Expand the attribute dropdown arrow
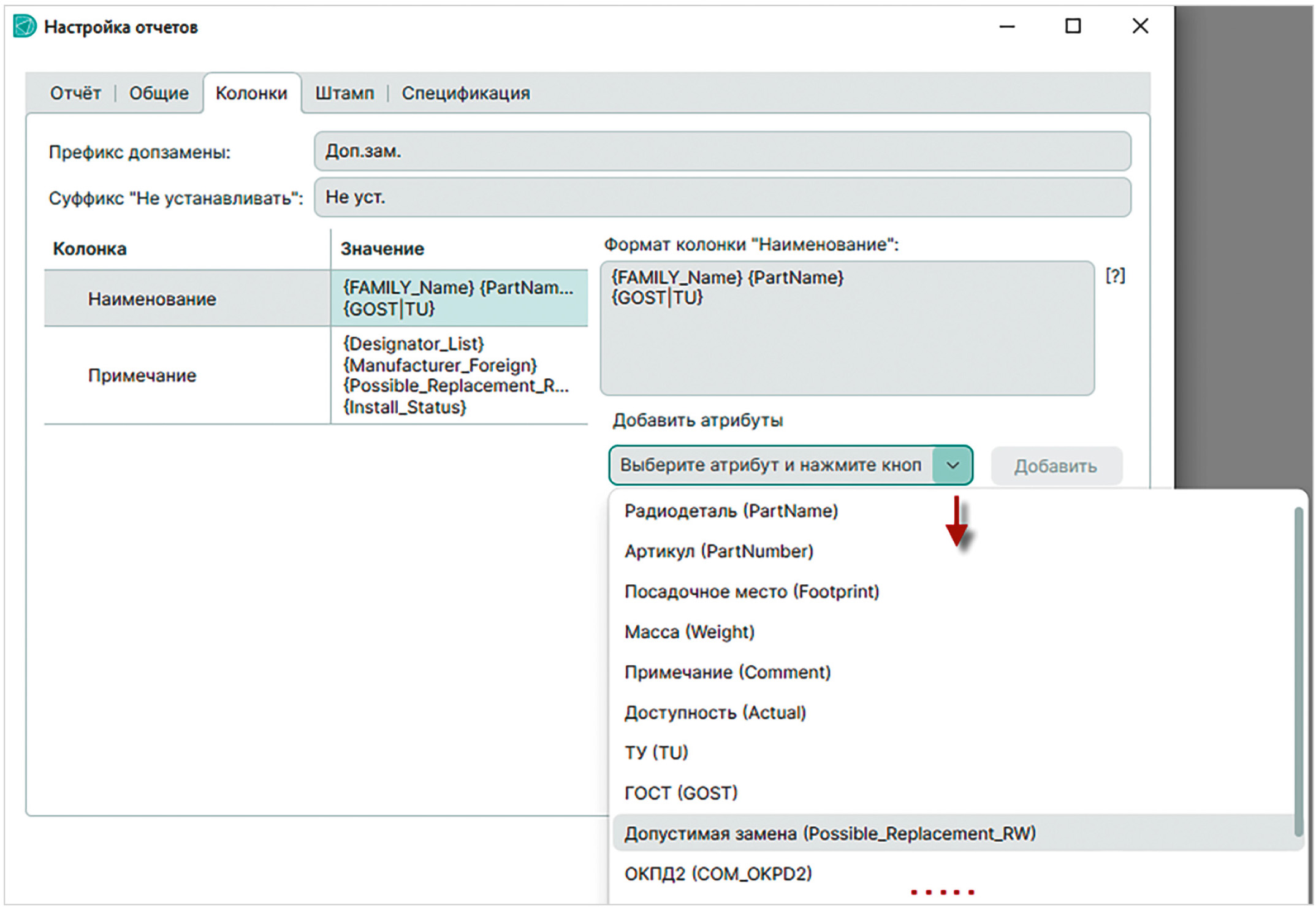 click(x=952, y=465)
